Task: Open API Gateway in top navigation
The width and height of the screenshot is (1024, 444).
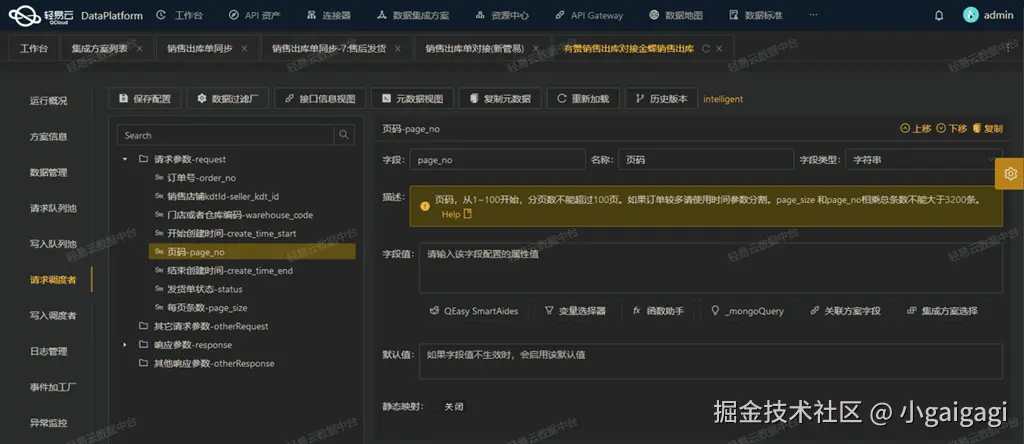Action: [x=588, y=15]
